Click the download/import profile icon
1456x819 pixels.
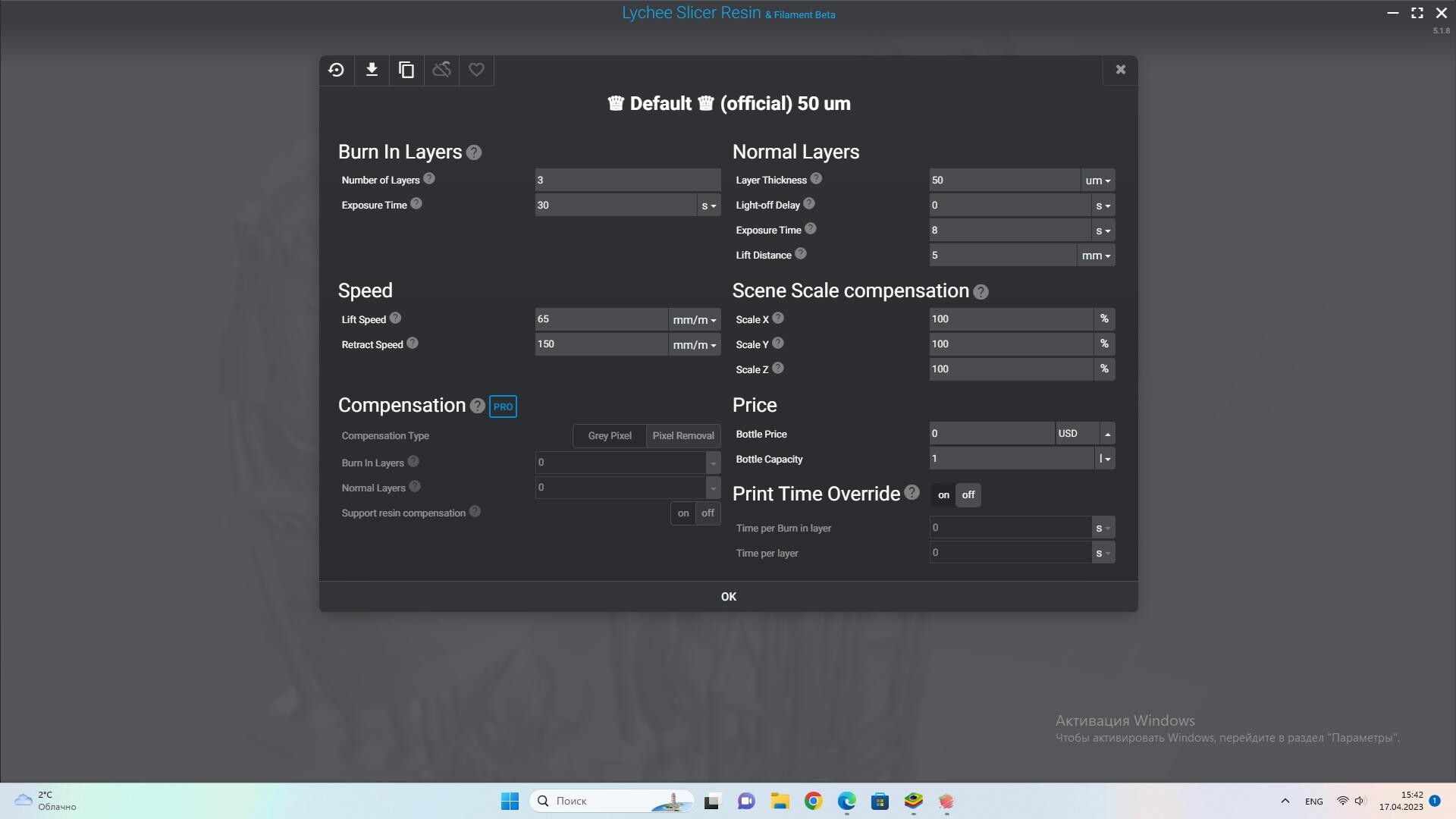point(372,70)
